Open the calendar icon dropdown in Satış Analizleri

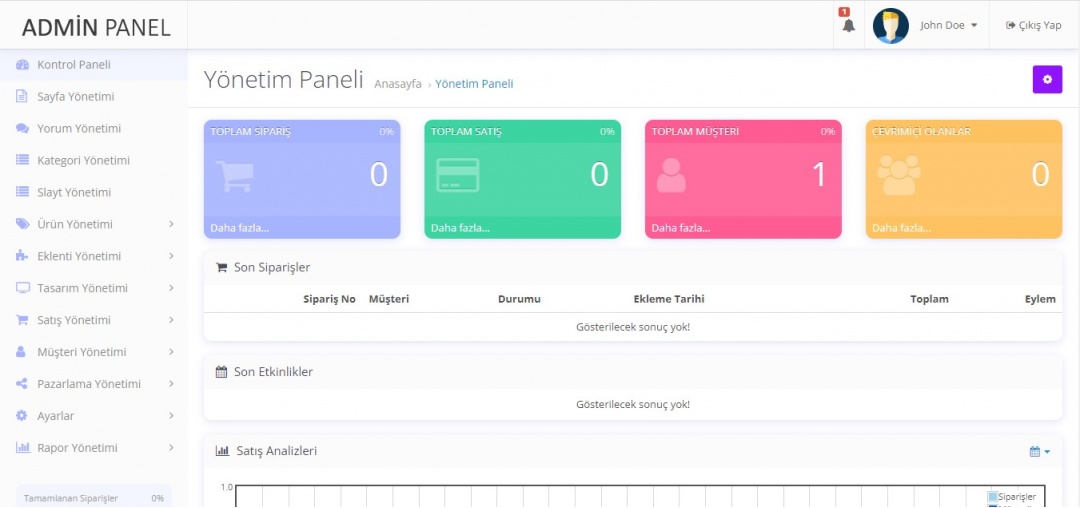point(1039,452)
